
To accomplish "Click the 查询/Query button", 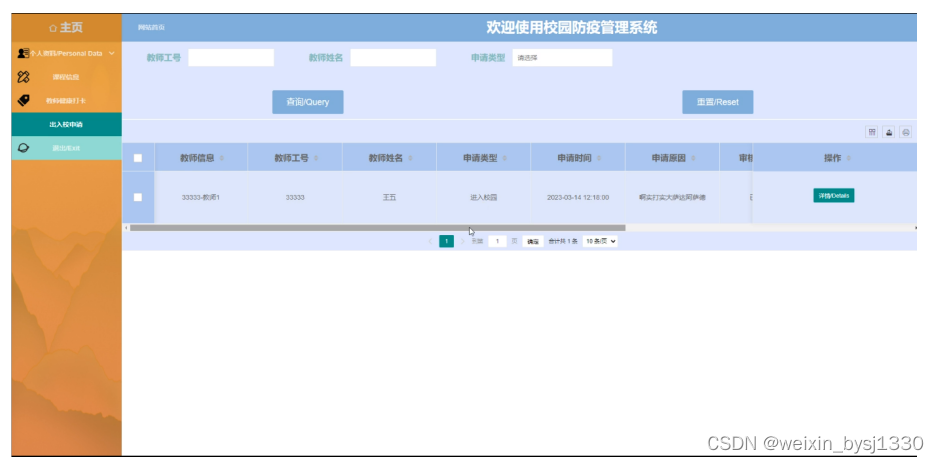I will click(308, 102).
